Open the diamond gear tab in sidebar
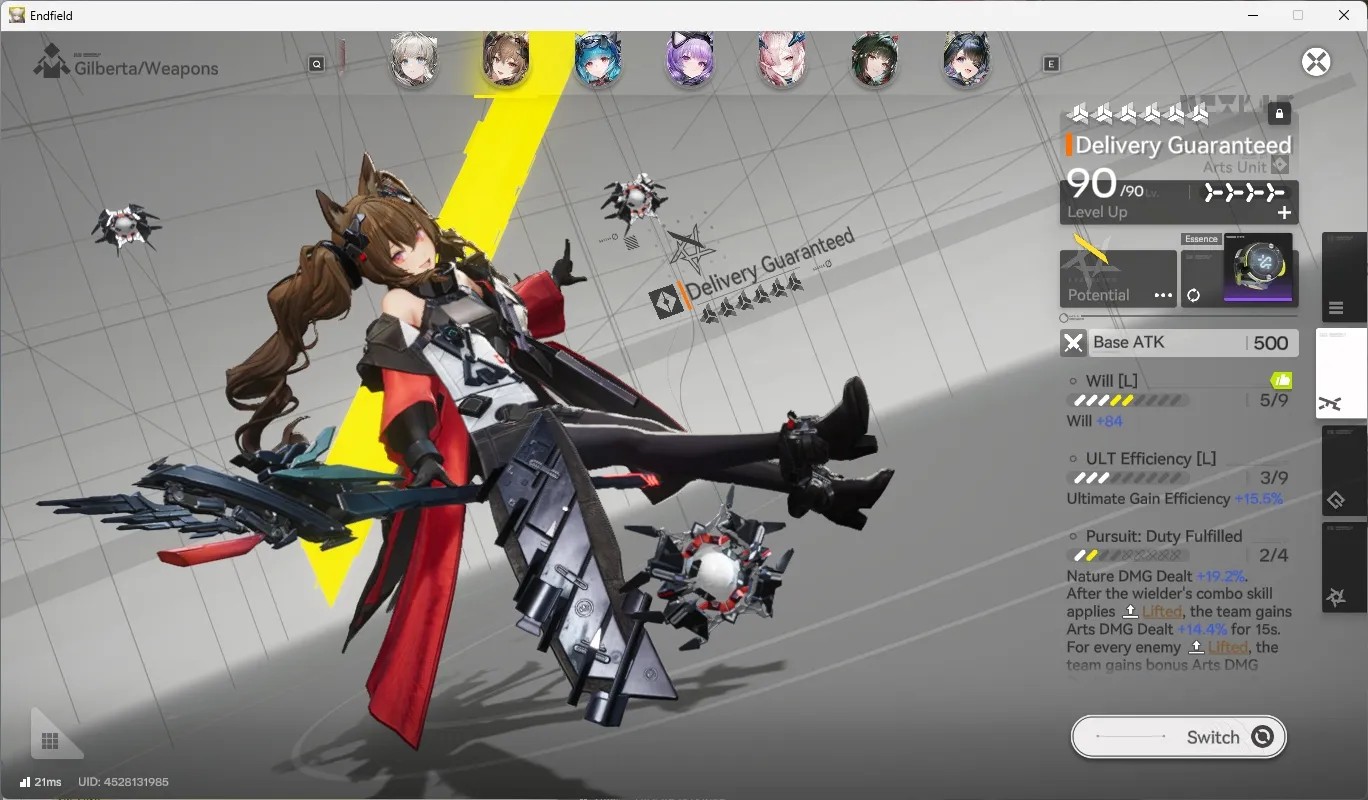This screenshot has height=800, width=1368. (1336, 500)
